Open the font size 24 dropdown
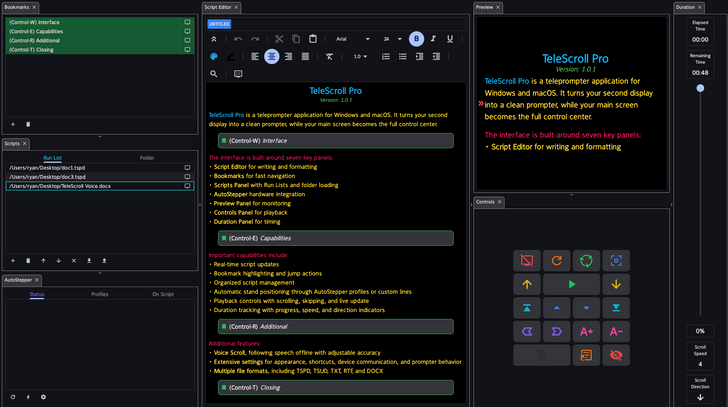Screen dimensions: 728x407 point(392,39)
